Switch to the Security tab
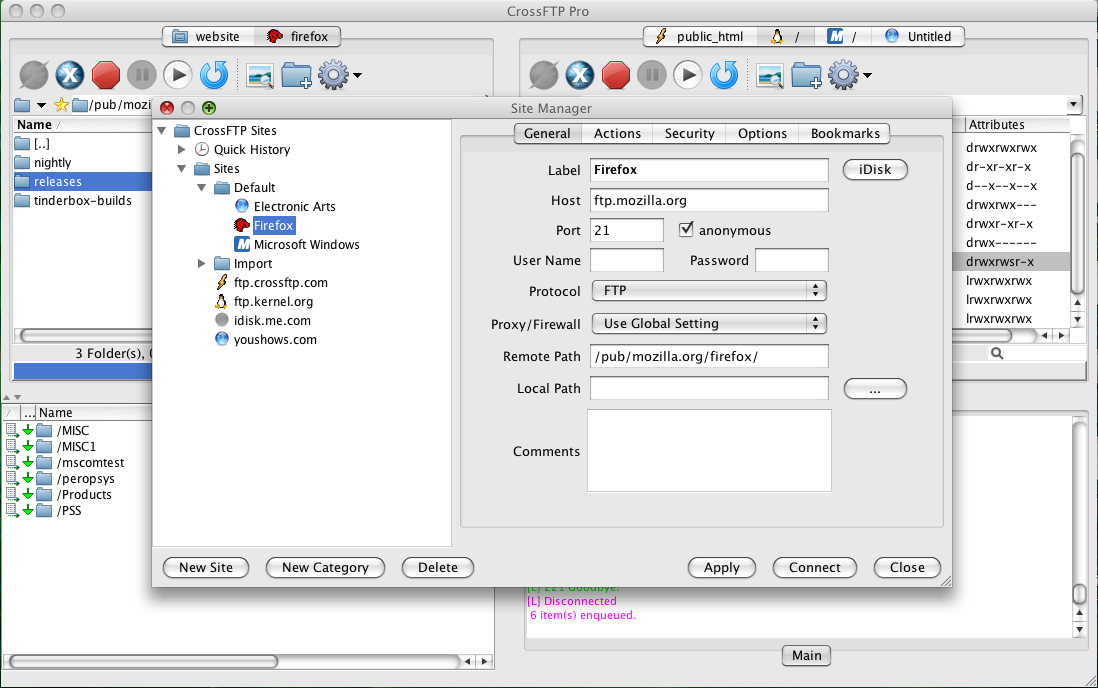Viewport: 1098px width, 688px height. pyautogui.click(x=689, y=133)
